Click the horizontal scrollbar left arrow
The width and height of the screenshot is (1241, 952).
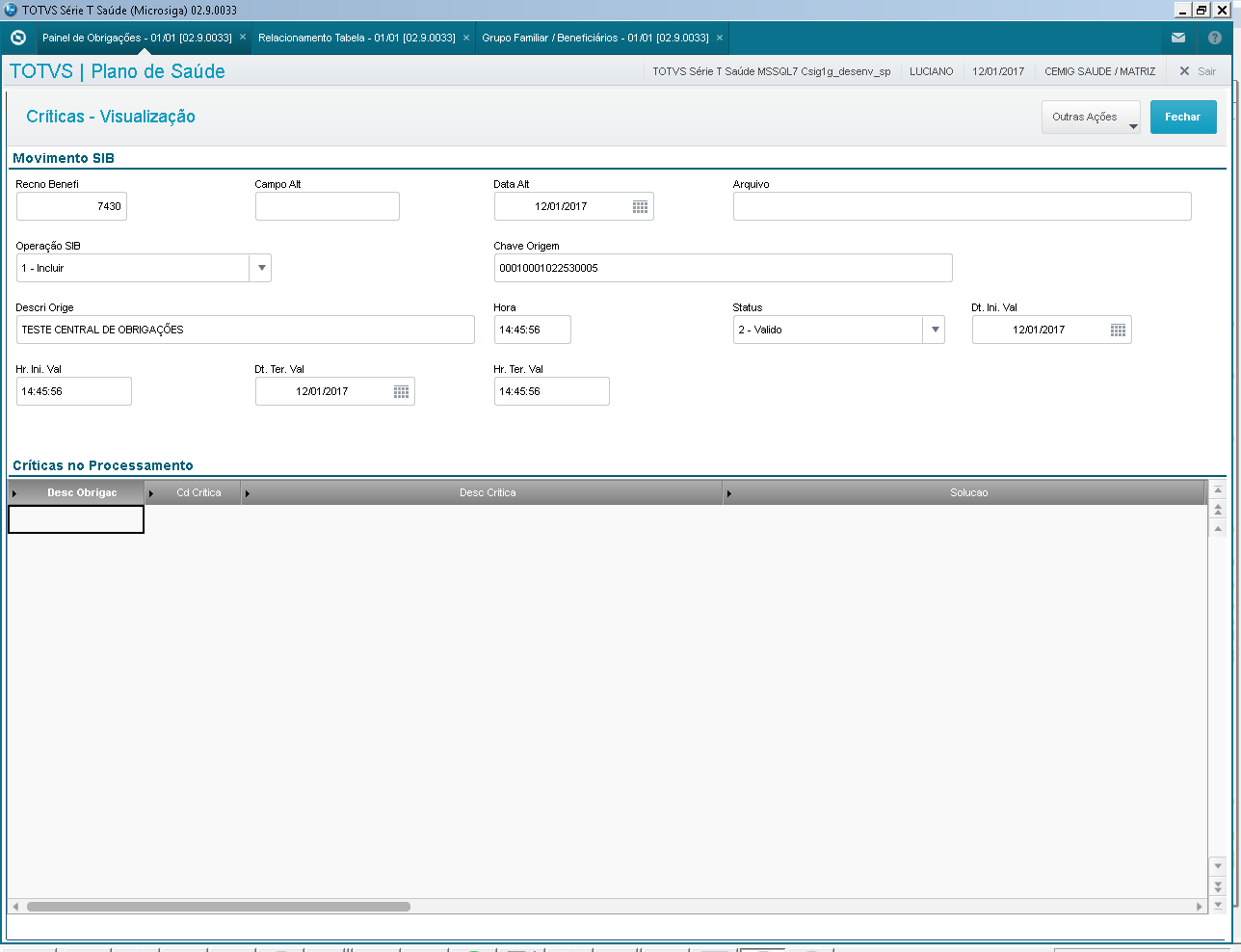pos(15,907)
